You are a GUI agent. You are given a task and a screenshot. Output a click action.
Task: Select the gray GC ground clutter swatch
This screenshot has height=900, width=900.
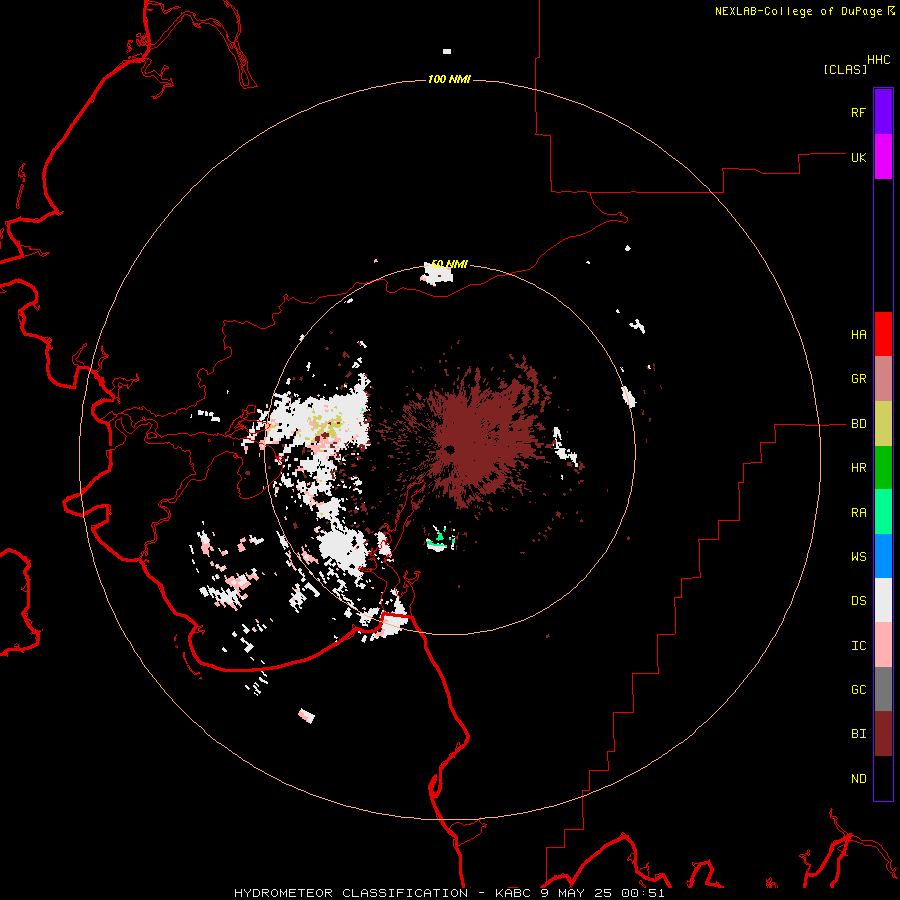click(883, 689)
